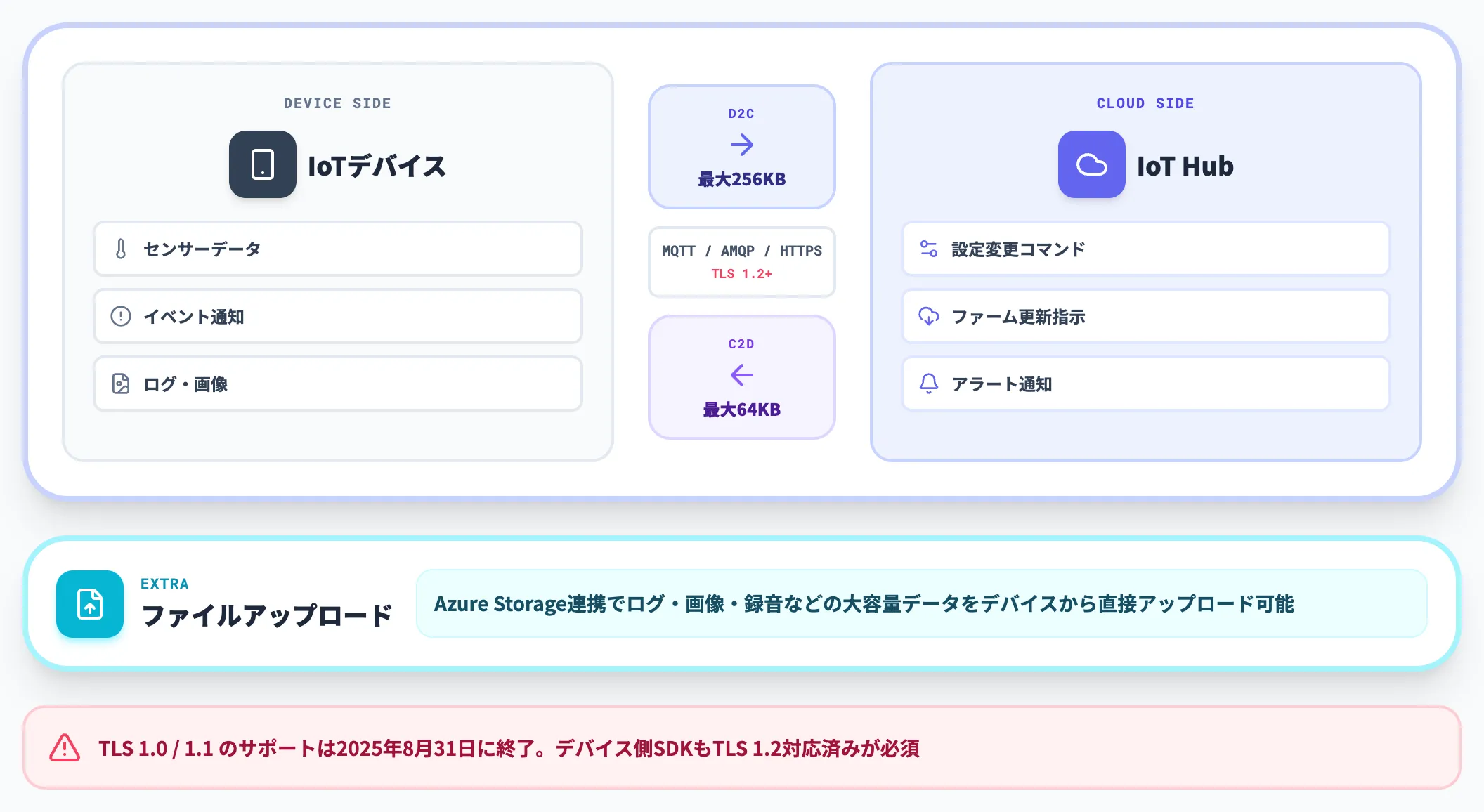Click the sliders icon beside 設定変更コマンド

click(929, 249)
